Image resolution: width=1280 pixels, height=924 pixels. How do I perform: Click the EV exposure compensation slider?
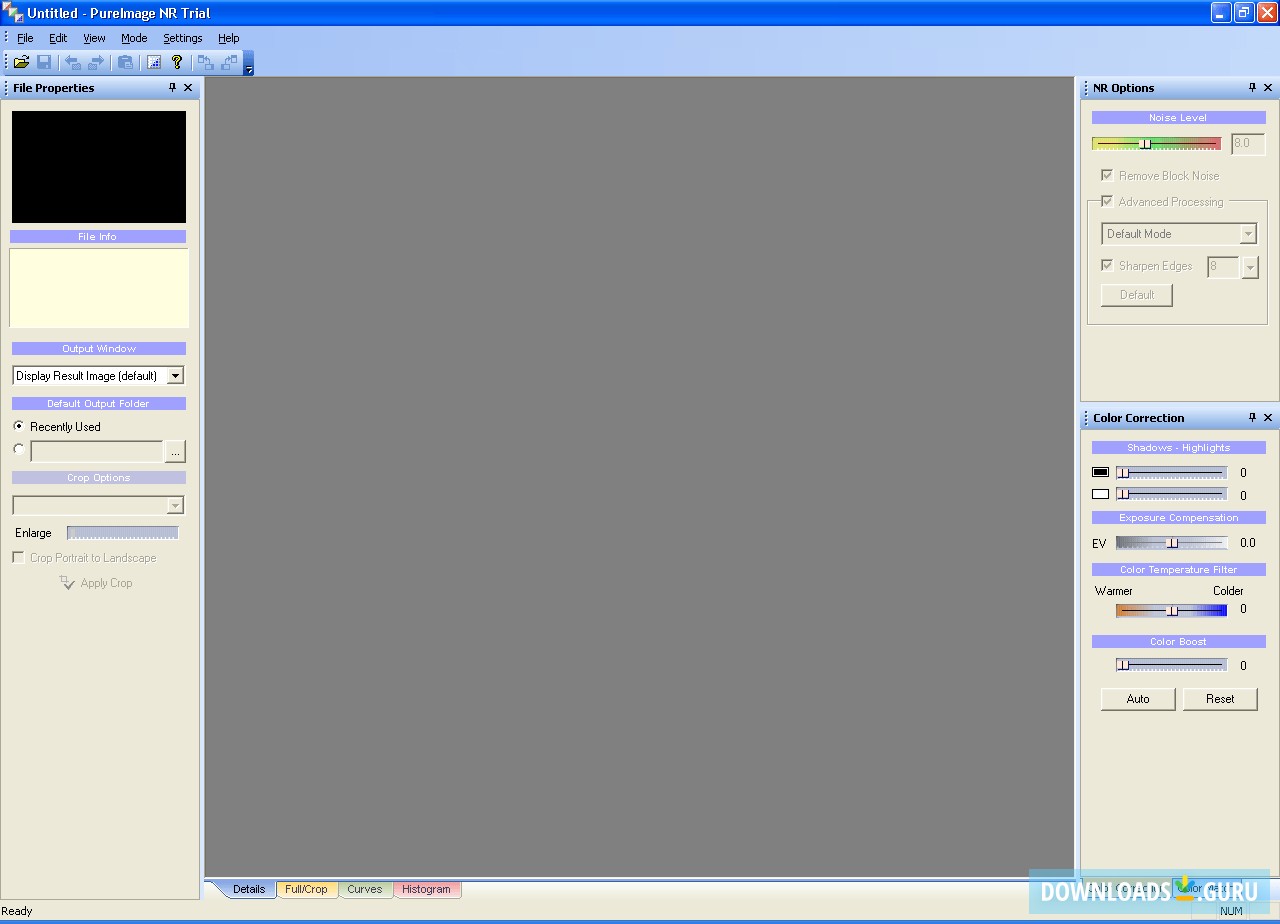(x=1172, y=543)
